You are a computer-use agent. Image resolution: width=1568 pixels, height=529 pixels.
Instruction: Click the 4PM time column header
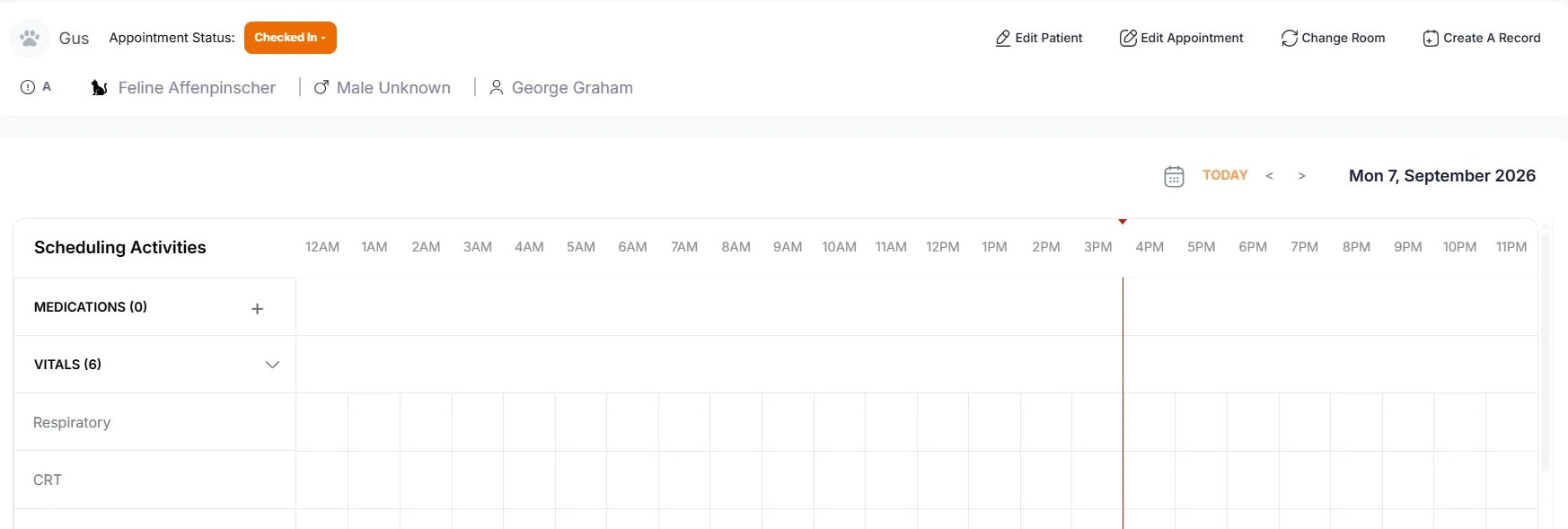click(1150, 247)
